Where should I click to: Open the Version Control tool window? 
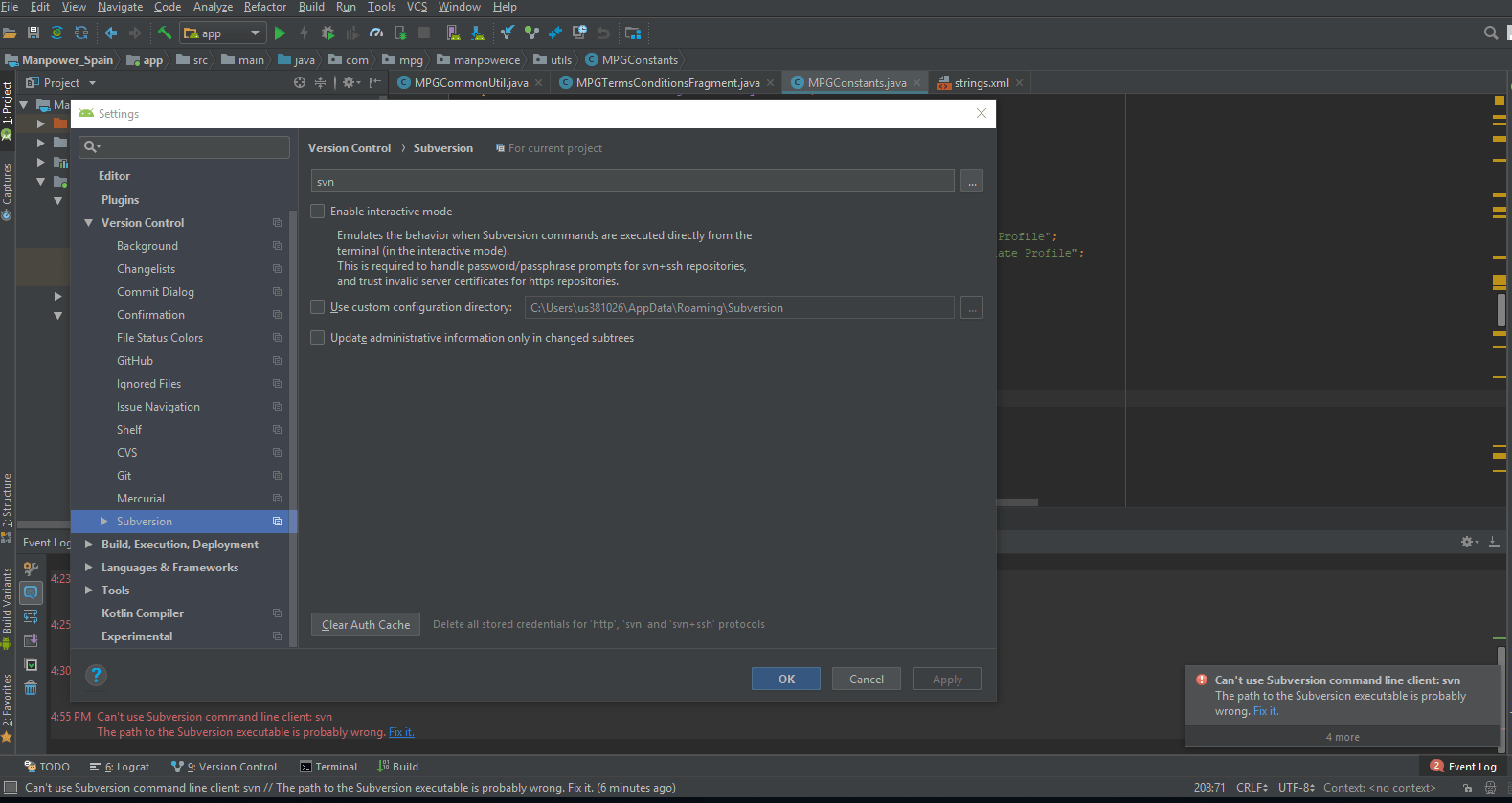pos(224,767)
